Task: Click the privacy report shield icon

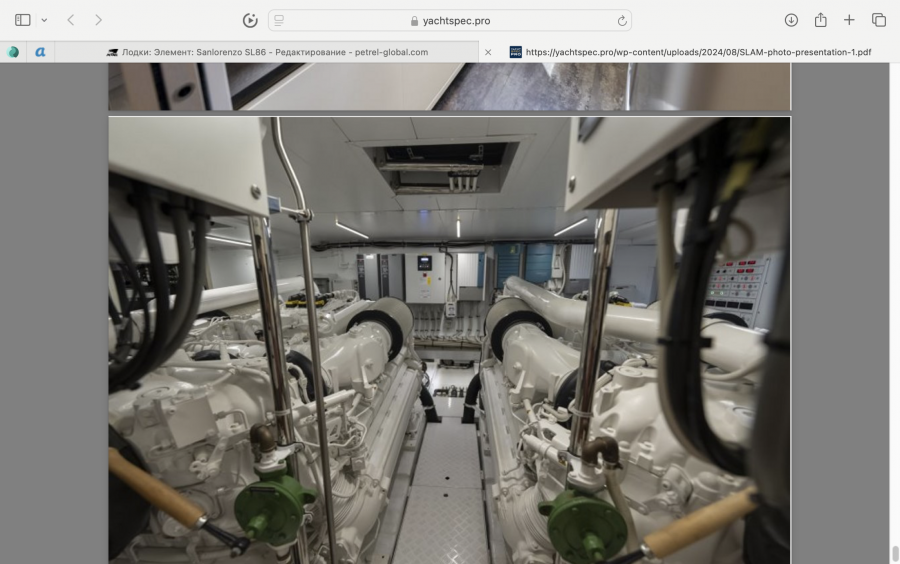Action: coord(250,20)
